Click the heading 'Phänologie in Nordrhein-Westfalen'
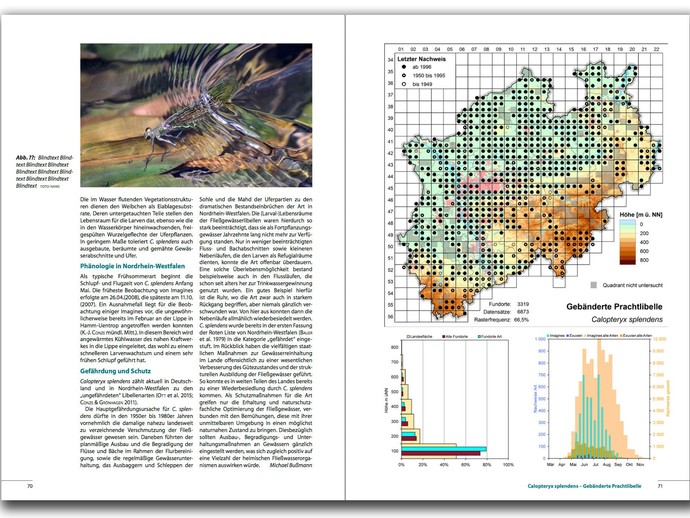690x518 pixels. click(x=132, y=266)
